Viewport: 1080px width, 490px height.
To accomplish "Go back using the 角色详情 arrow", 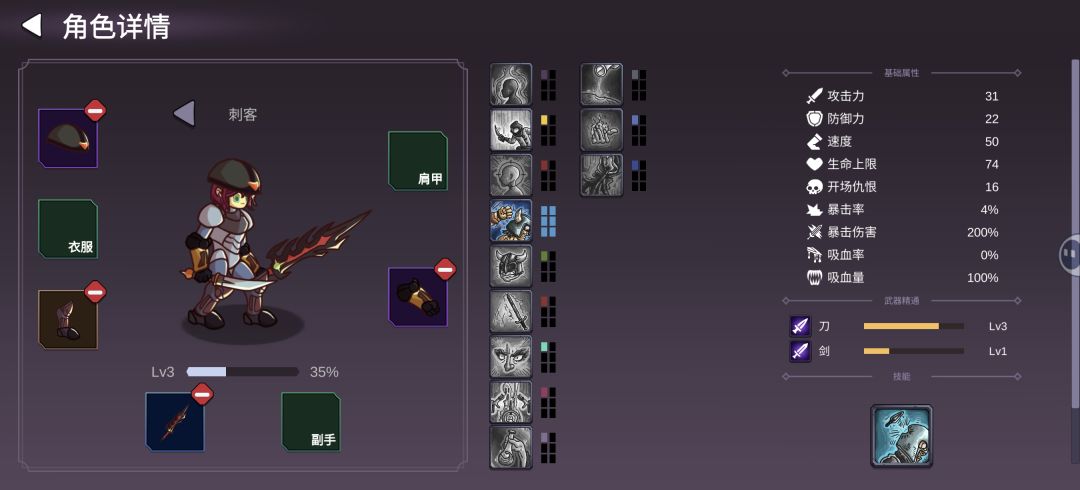I will (32, 25).
